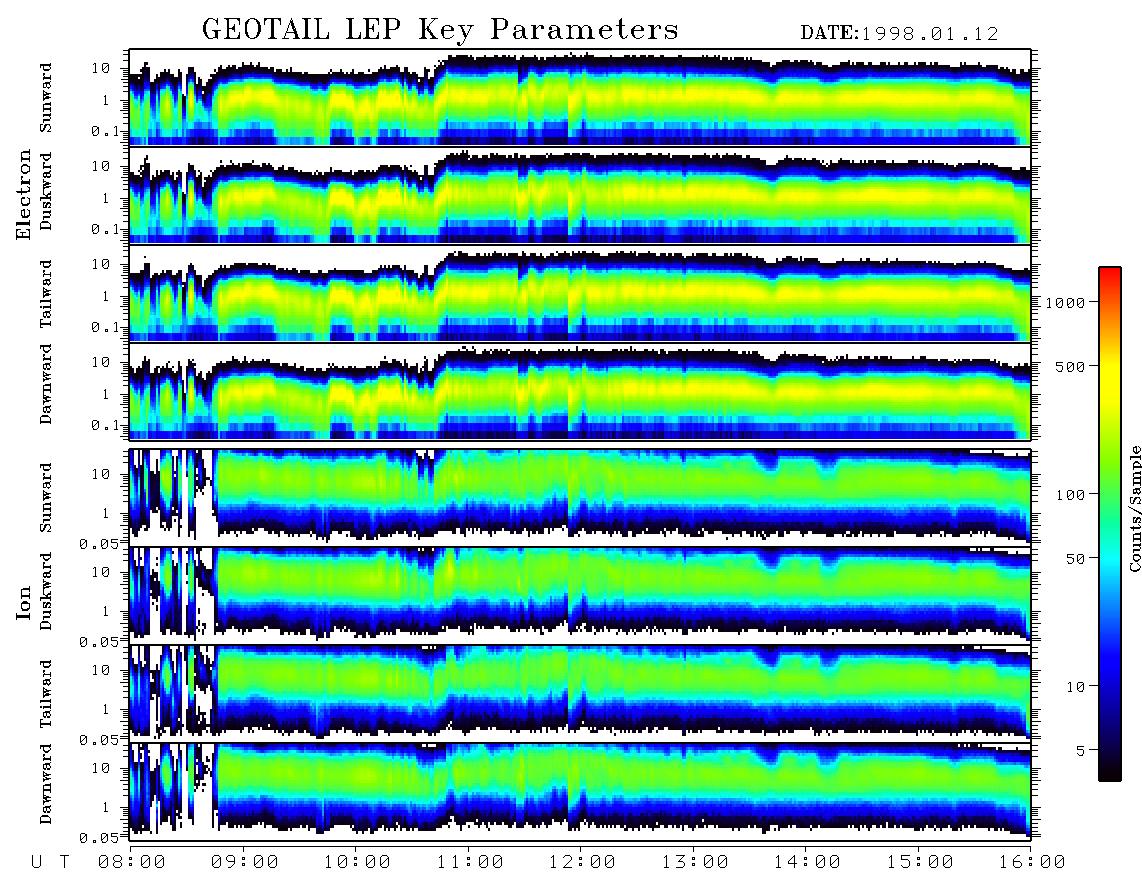Viewport: 1142px width, 880px height.
Task: Click the 50 colorbar tick value
Action: [x=1075, y=559]
